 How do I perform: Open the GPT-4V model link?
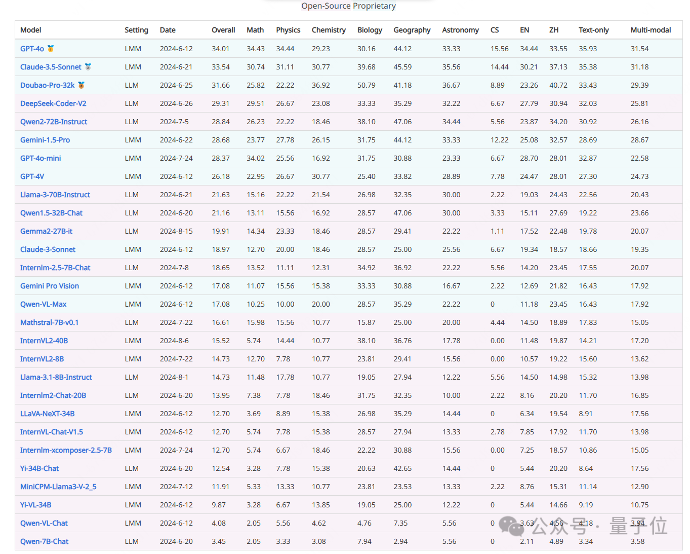(x=32, y=176)
